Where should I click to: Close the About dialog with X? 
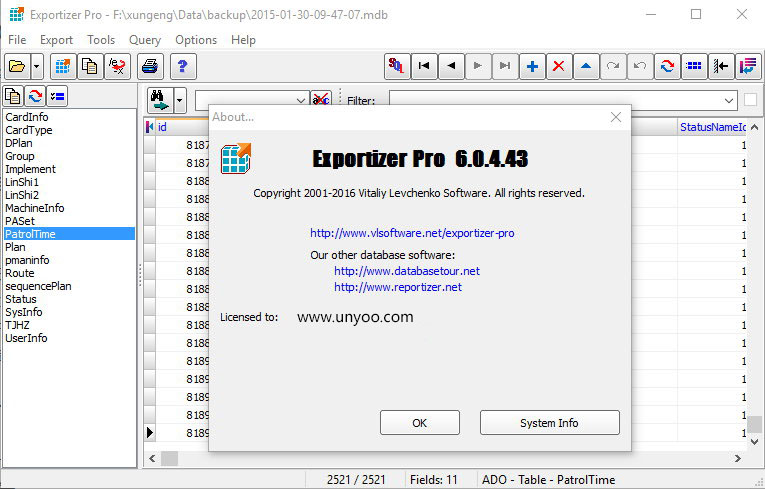tap(616, 117)
